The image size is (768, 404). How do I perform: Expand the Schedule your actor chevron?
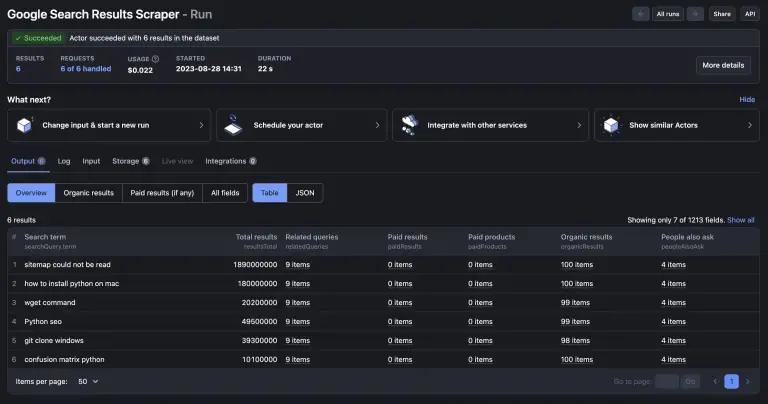pos(377,126)
